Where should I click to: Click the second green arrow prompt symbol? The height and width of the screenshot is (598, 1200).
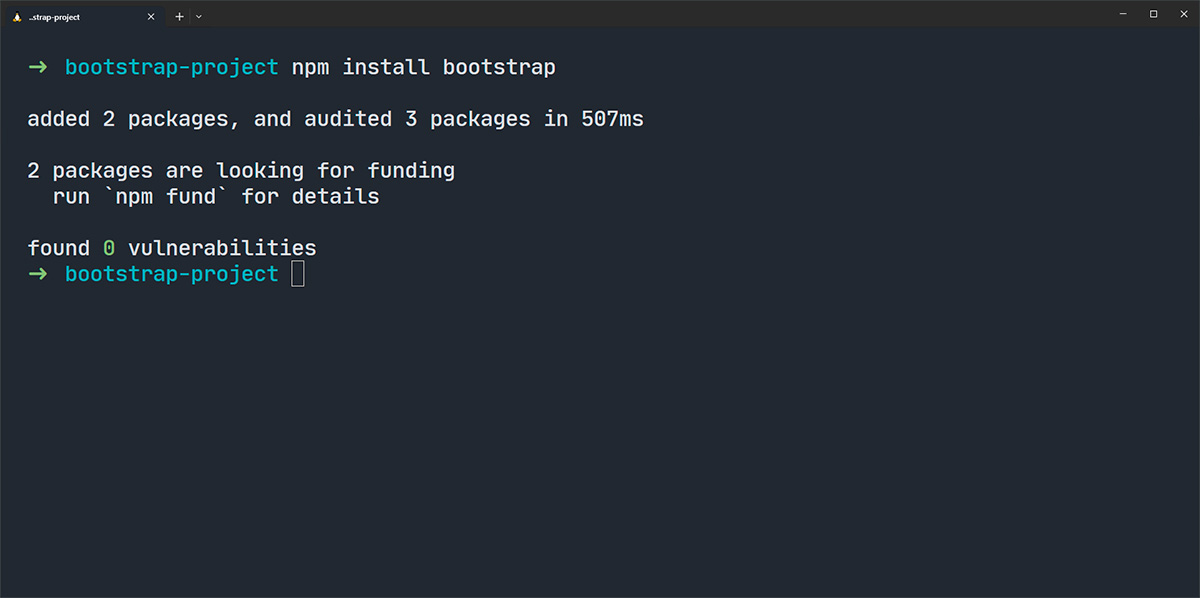click(36, 273)
